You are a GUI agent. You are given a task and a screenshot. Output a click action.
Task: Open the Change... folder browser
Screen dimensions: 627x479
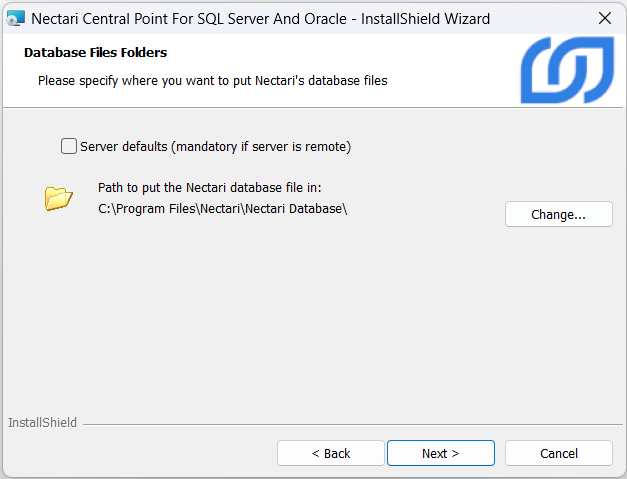(558, 214)
